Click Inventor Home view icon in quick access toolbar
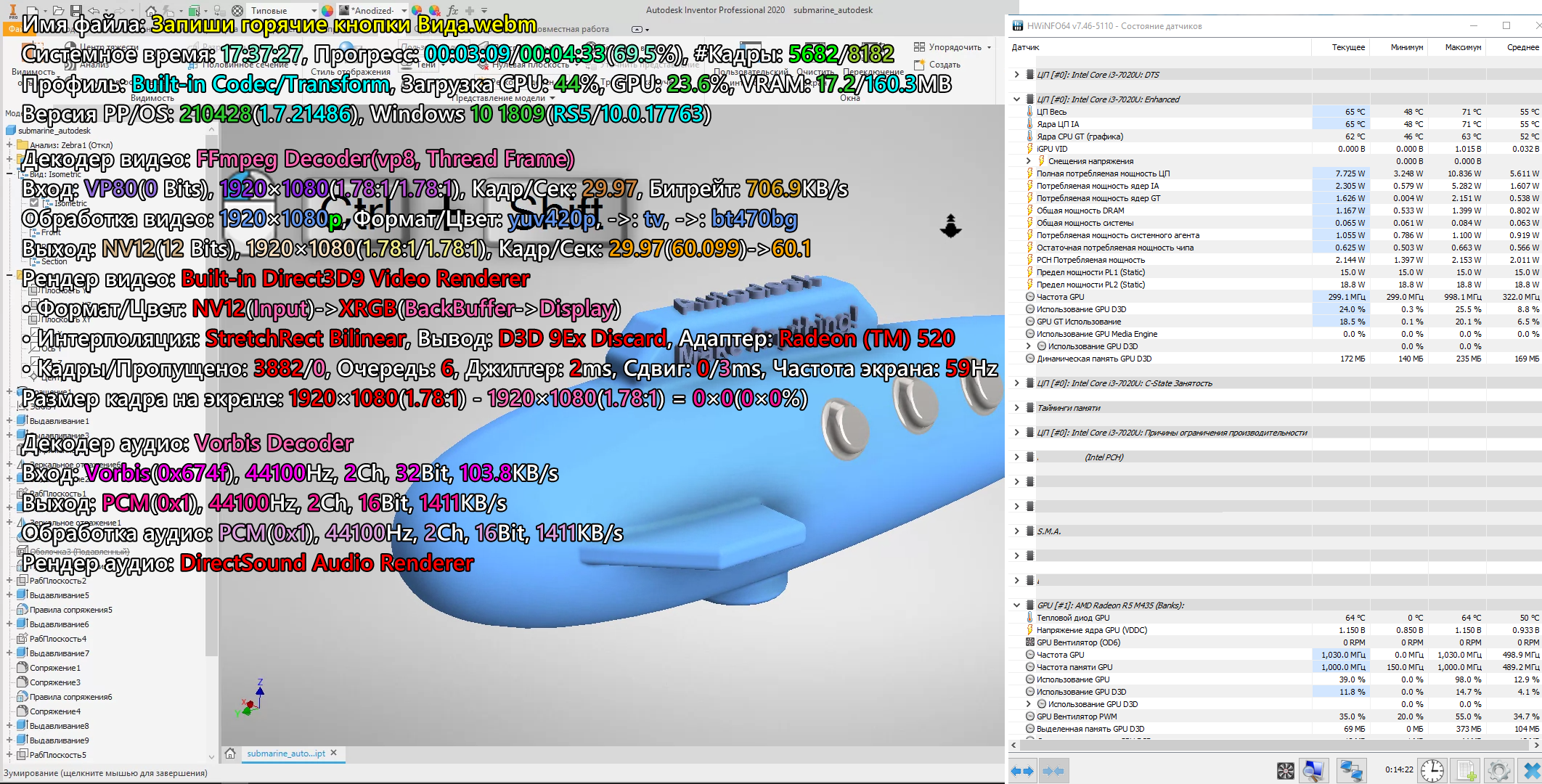Screen dimensions: 1542x784 150,10
